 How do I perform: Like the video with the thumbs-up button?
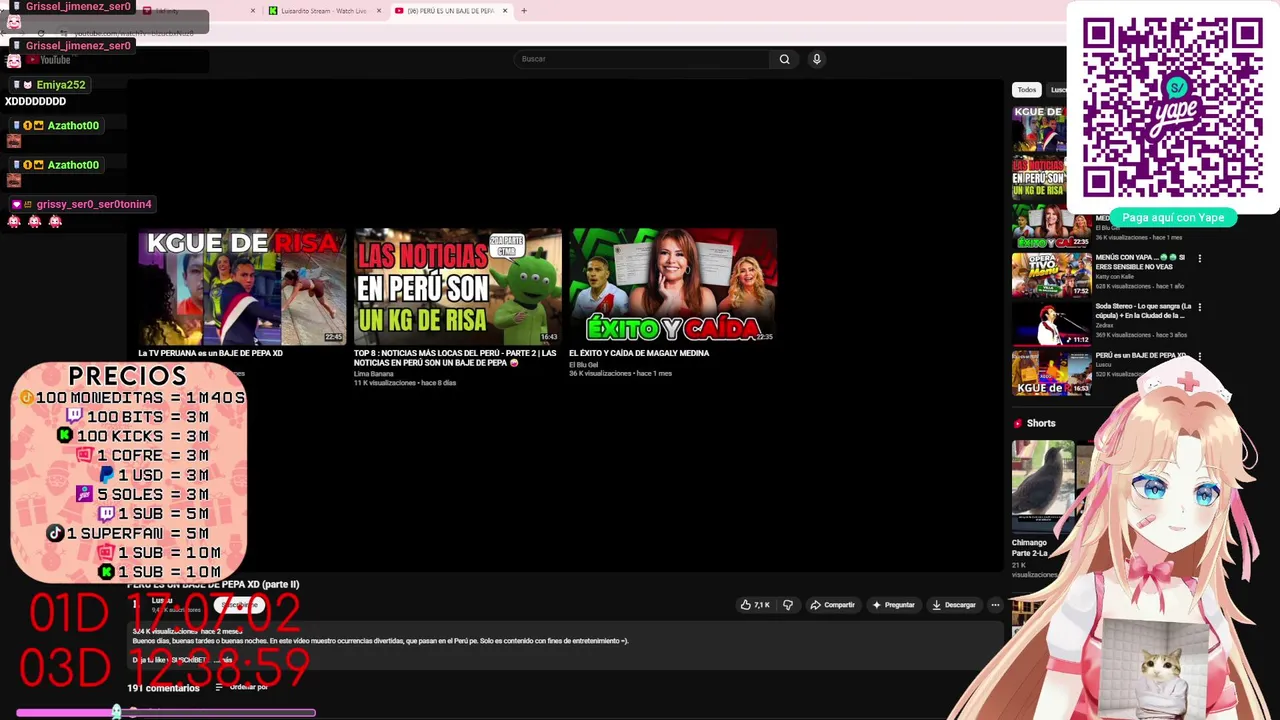pos(755,605)
